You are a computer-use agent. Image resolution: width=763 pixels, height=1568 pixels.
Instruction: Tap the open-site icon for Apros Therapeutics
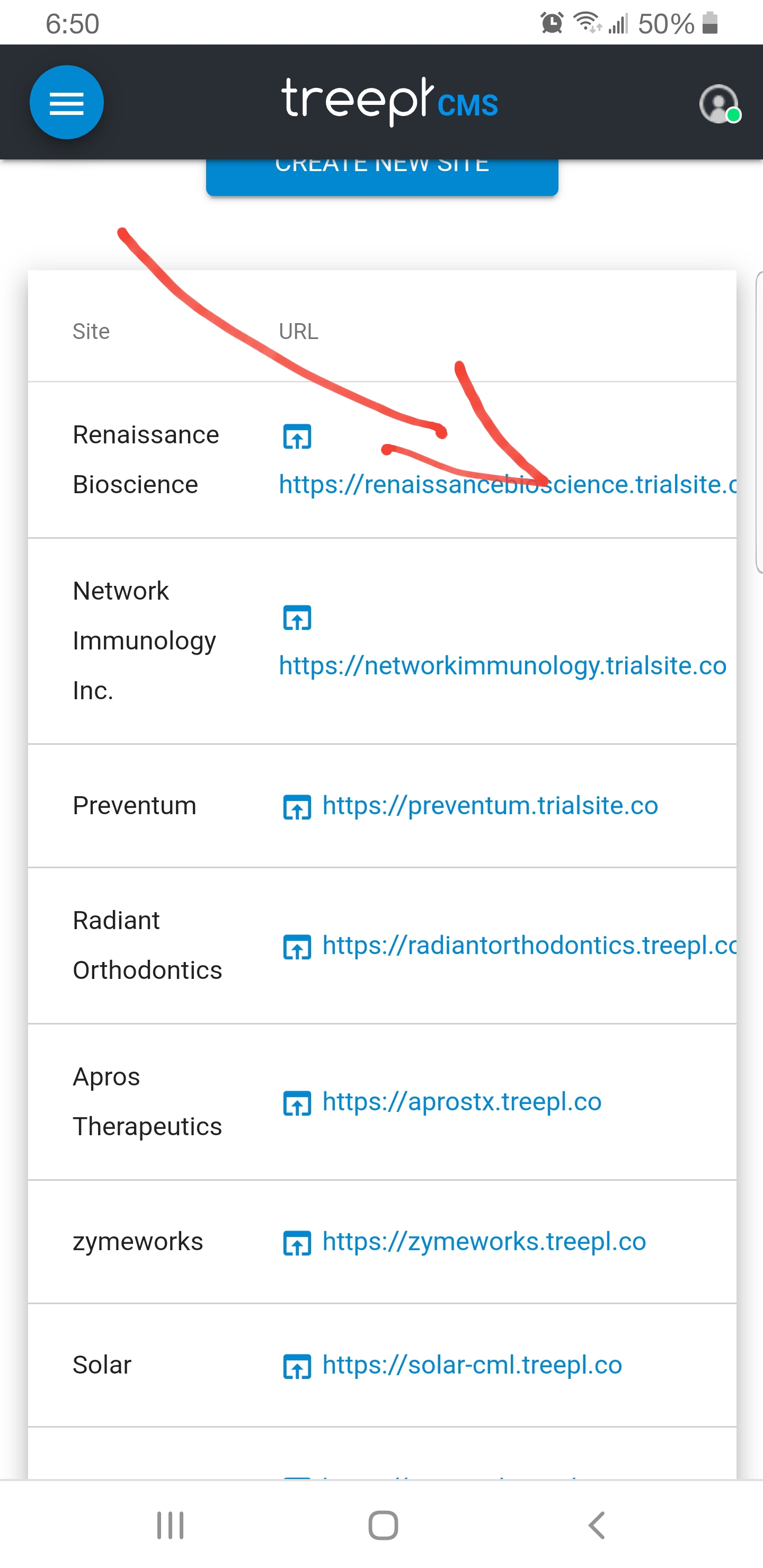297,1103
